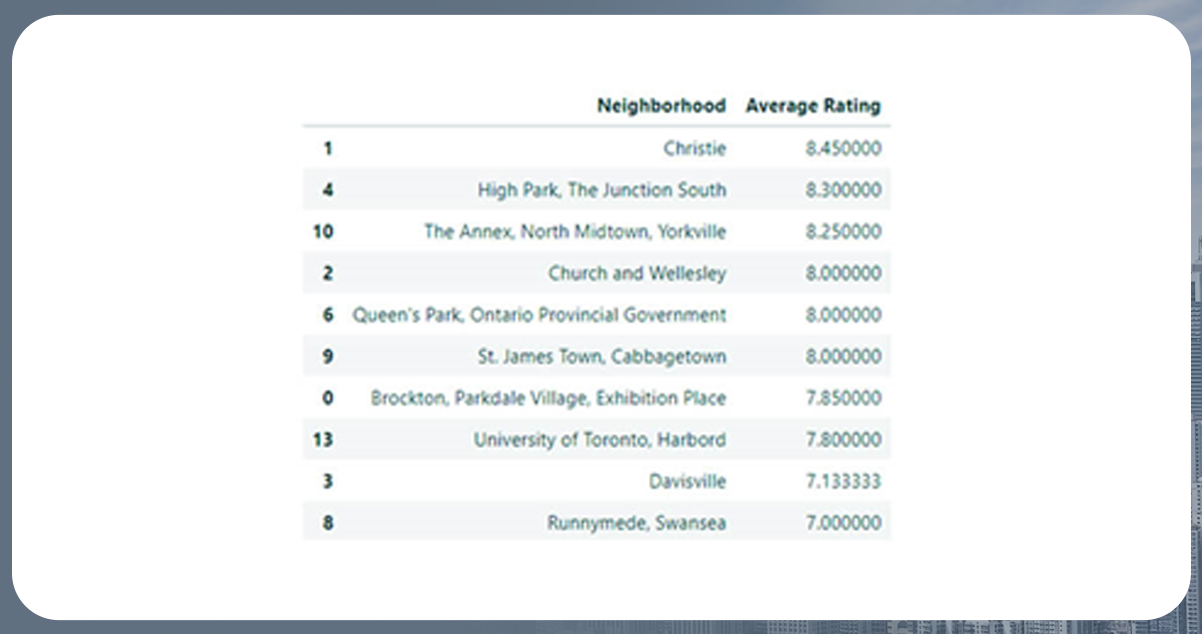The height and width of the screenshot is (634, 1202).
Task: Select the High Park, The Junction South cell
Action: (x=602, y=190)
